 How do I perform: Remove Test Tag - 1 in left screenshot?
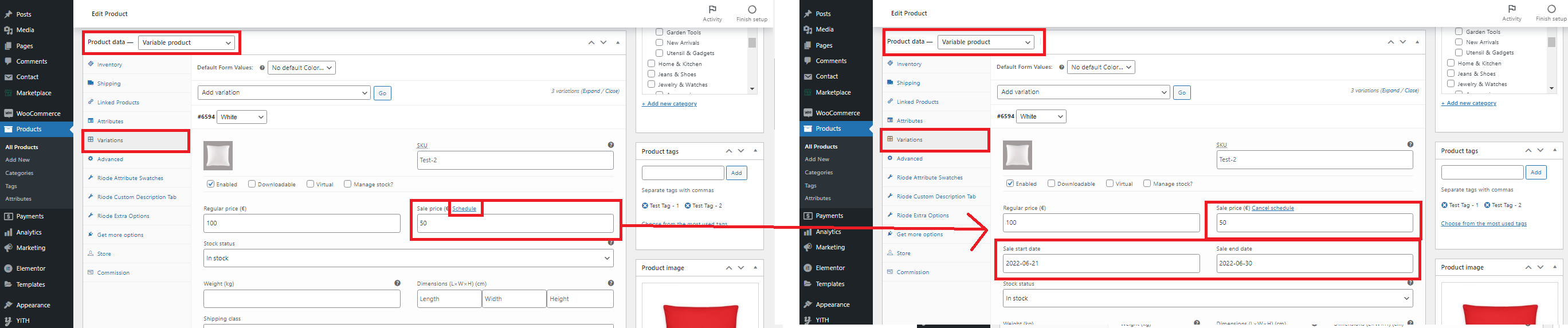(x=645, y=206)
